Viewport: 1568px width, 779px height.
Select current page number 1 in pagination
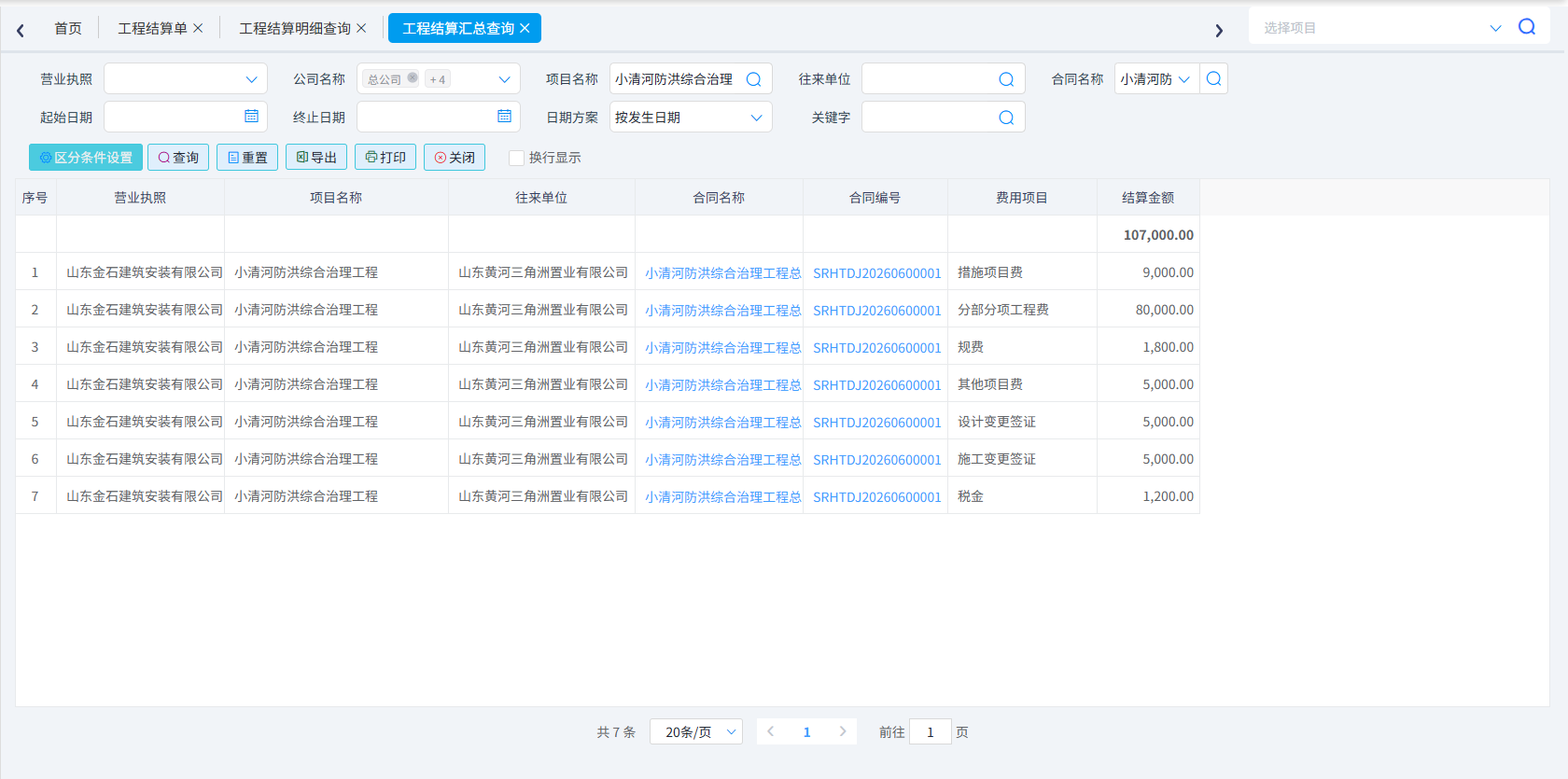coord(806,732)
